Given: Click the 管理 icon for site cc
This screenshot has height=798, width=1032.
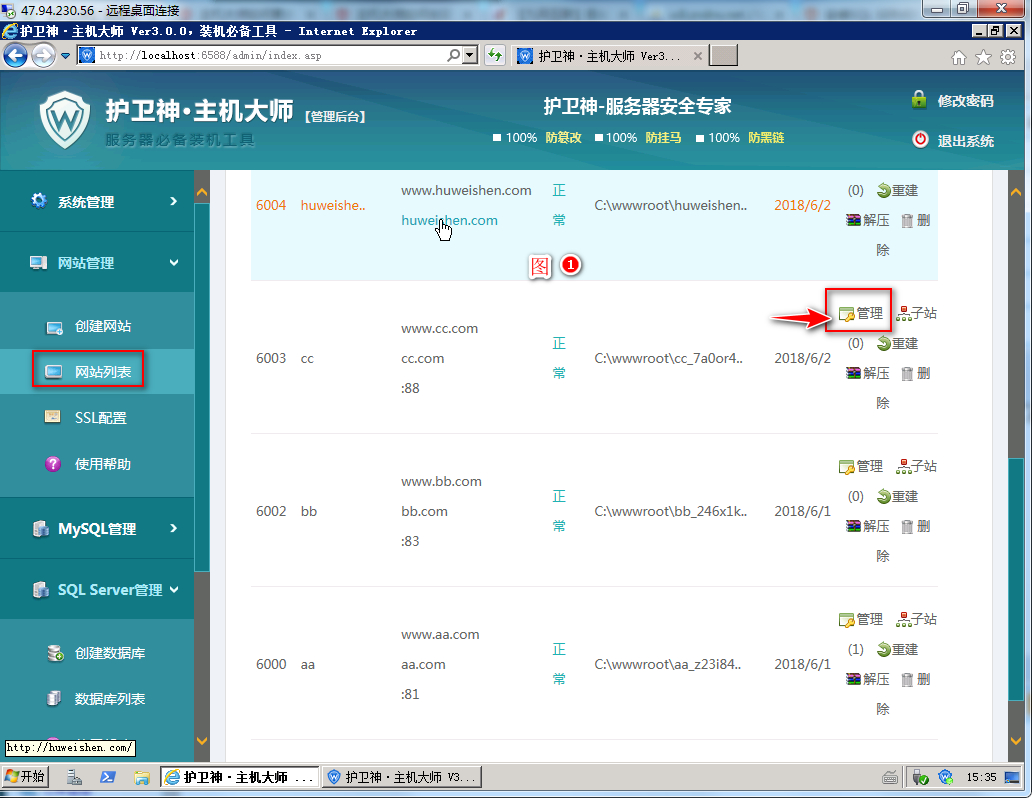Looking at the screenshot, I should pyautogui.click(x=847, y=314).
